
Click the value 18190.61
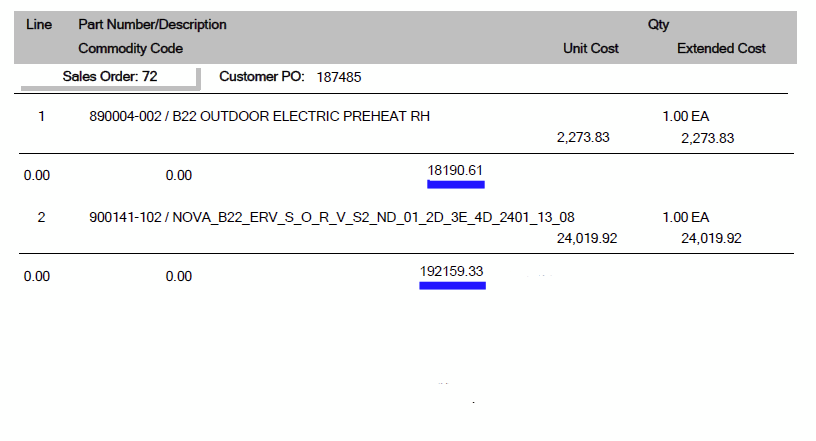[455, 170]
